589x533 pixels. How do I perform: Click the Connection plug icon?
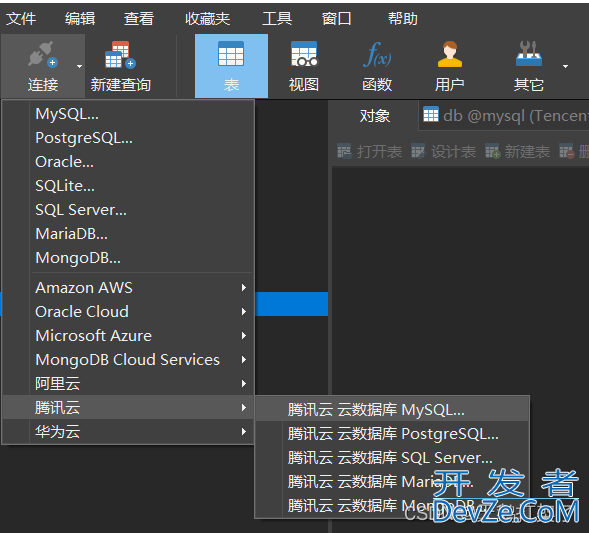click(x=42, y=55)
